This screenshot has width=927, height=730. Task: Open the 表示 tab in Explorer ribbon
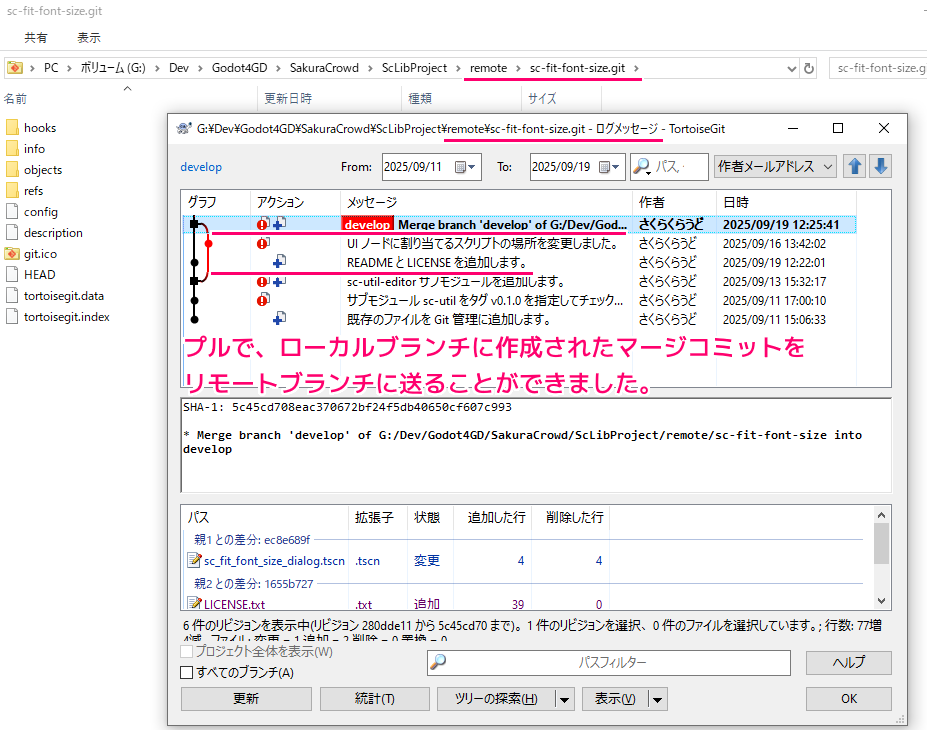[89, 38]
